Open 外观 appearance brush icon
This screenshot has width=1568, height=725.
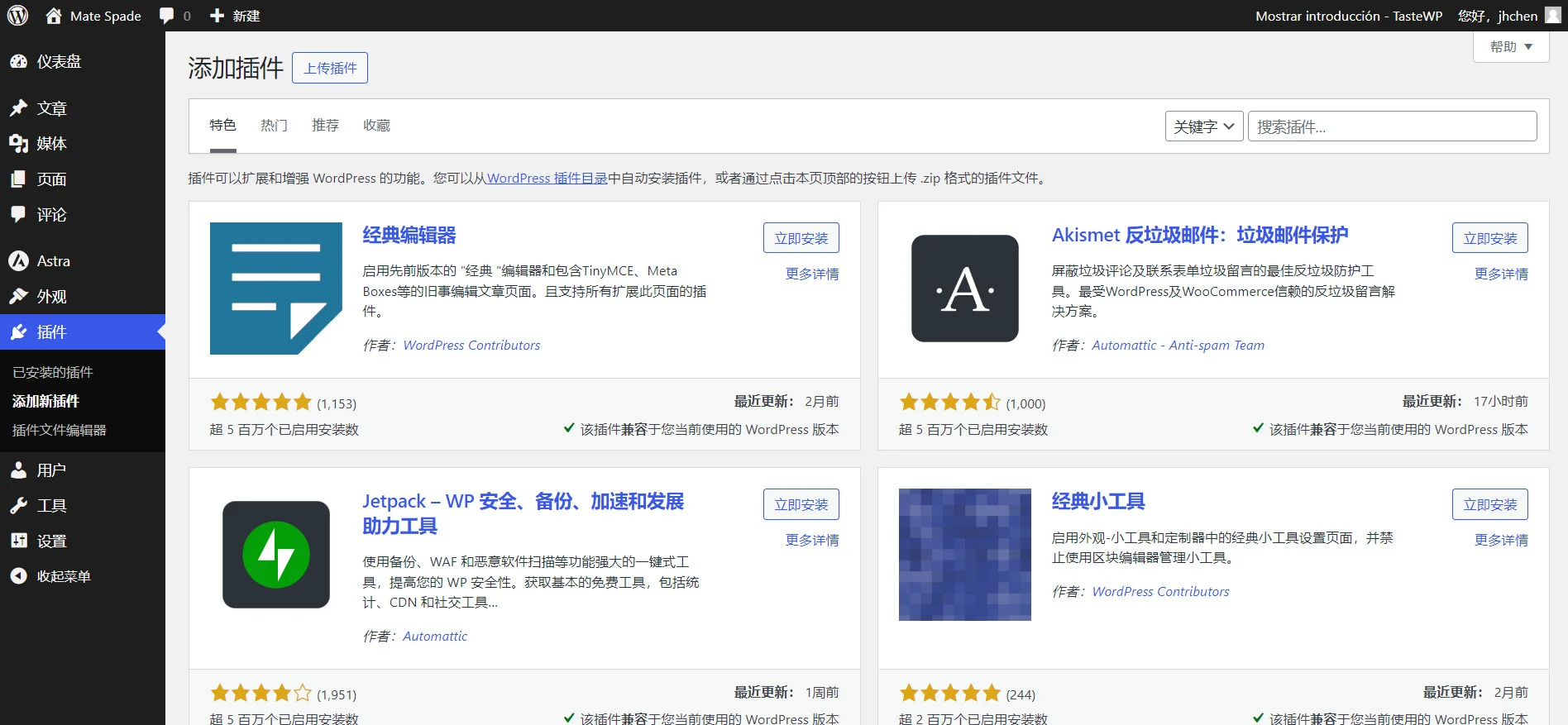[x=18, y=297]
